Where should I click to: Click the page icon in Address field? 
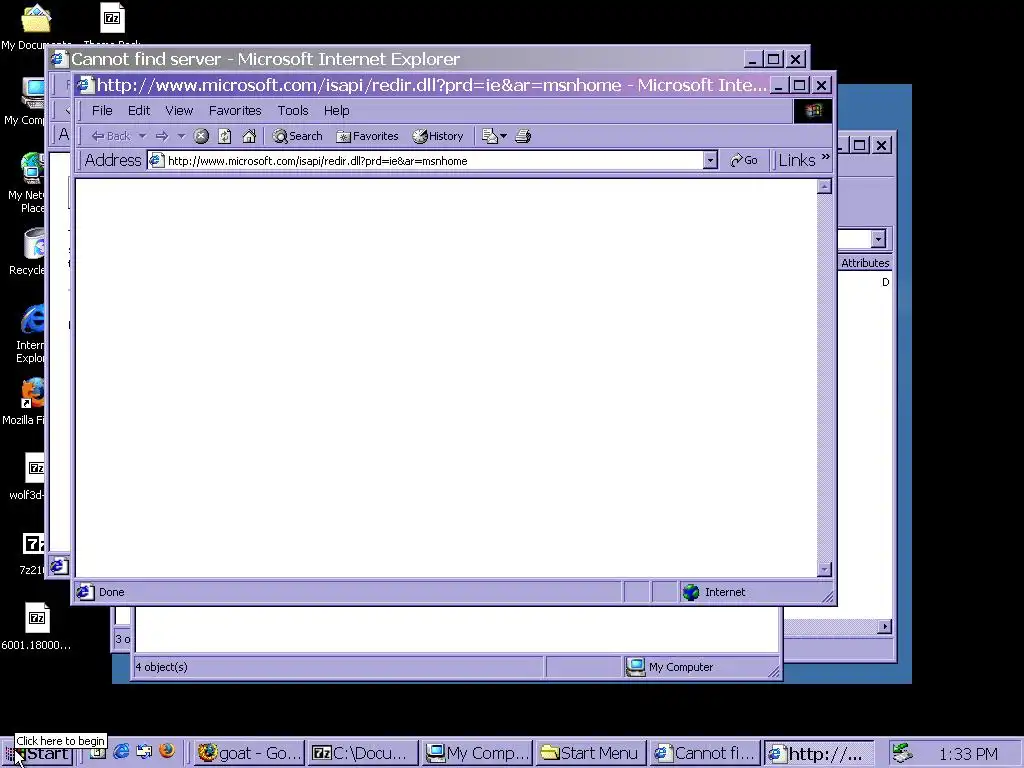click(x=157, y=161)
